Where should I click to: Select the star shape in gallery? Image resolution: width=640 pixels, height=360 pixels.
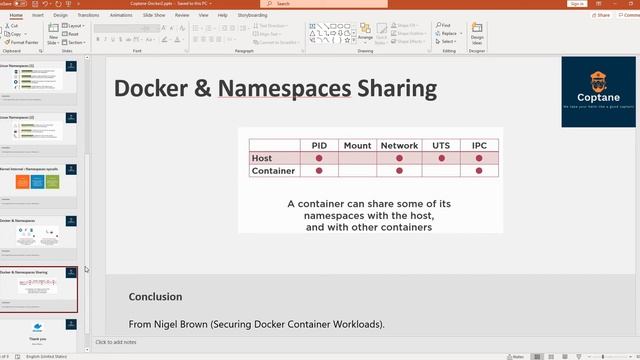347,40
